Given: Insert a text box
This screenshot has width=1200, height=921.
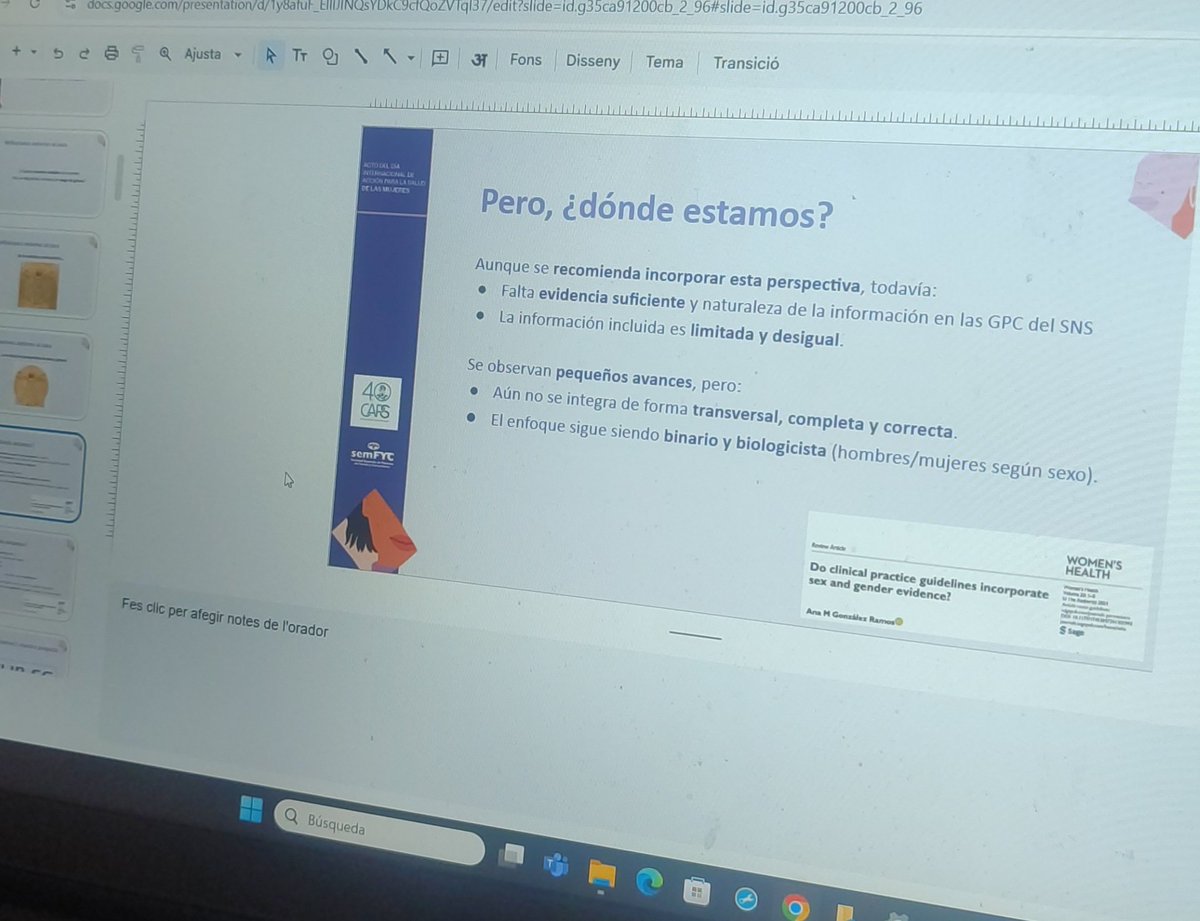Looking at the screenshot, I should 300,57.
